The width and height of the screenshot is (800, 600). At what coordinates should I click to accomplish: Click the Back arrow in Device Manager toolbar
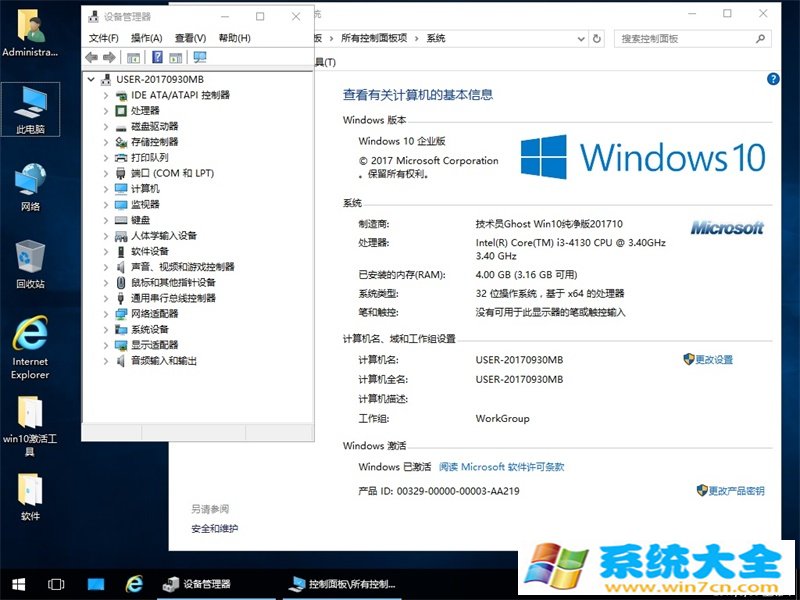pos(92,58)
